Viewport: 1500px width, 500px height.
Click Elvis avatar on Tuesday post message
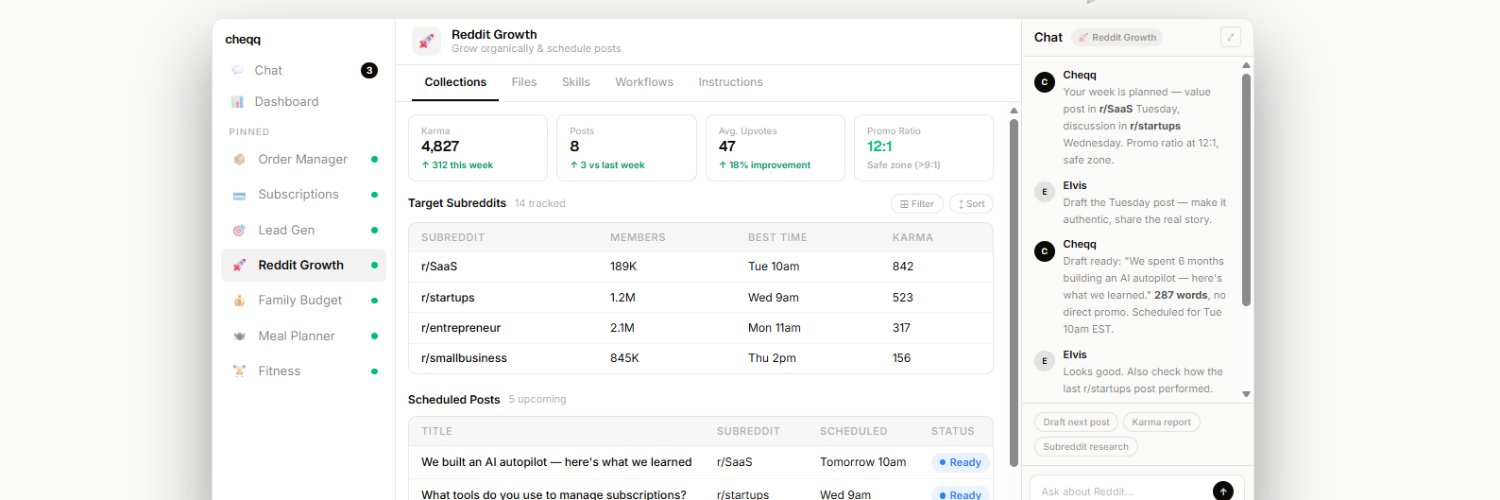[1044, 192]
